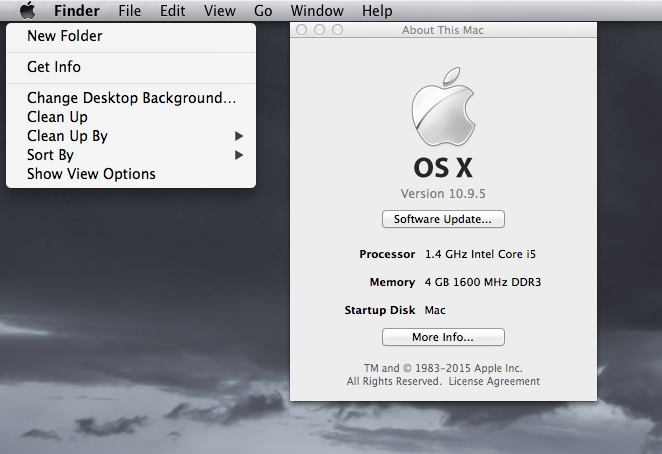Open the Go menu
The image size is (662, 454).
(x=263, y=11)
